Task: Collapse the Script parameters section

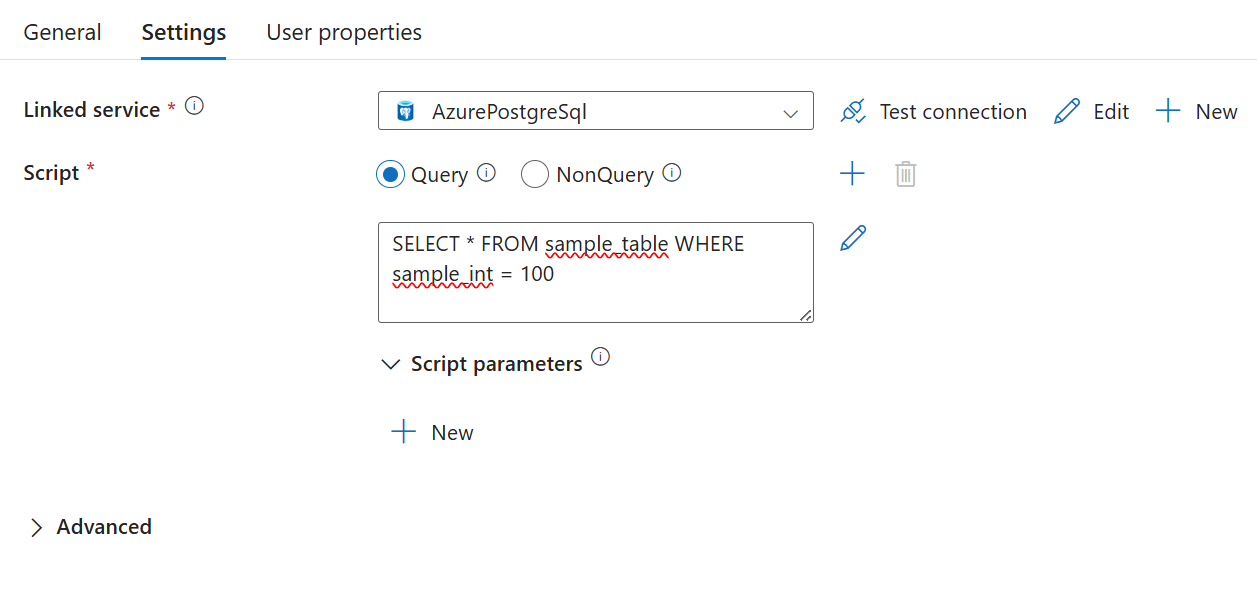Action: point(391,365)
